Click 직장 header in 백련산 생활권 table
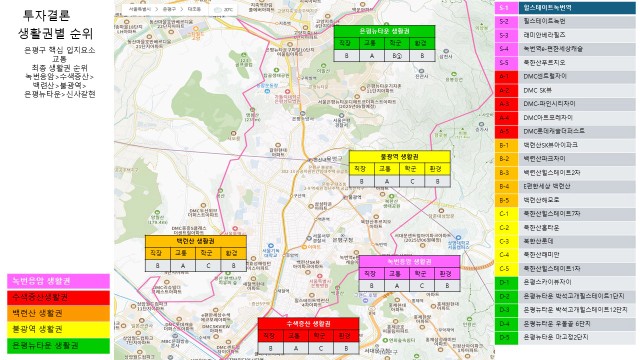Screen dimensions: 640x360 [158, 253]
